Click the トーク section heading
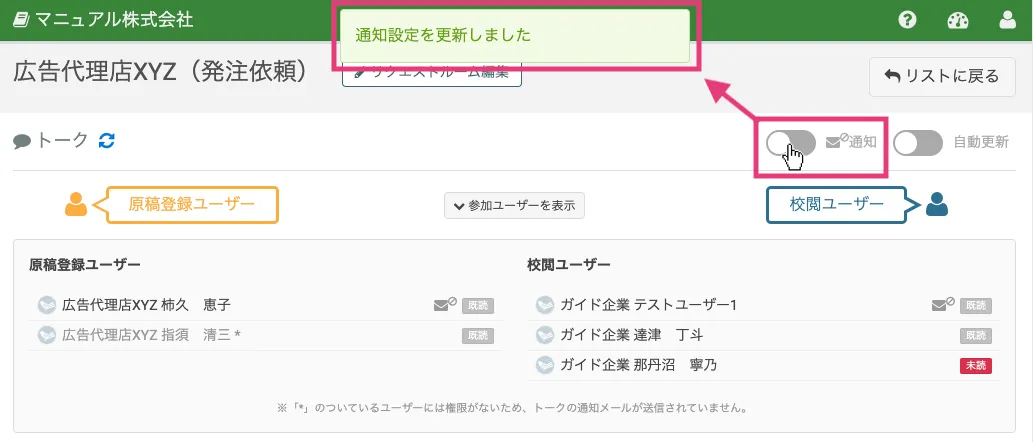Screen dimensions: 1033x442 pos(62,140)
